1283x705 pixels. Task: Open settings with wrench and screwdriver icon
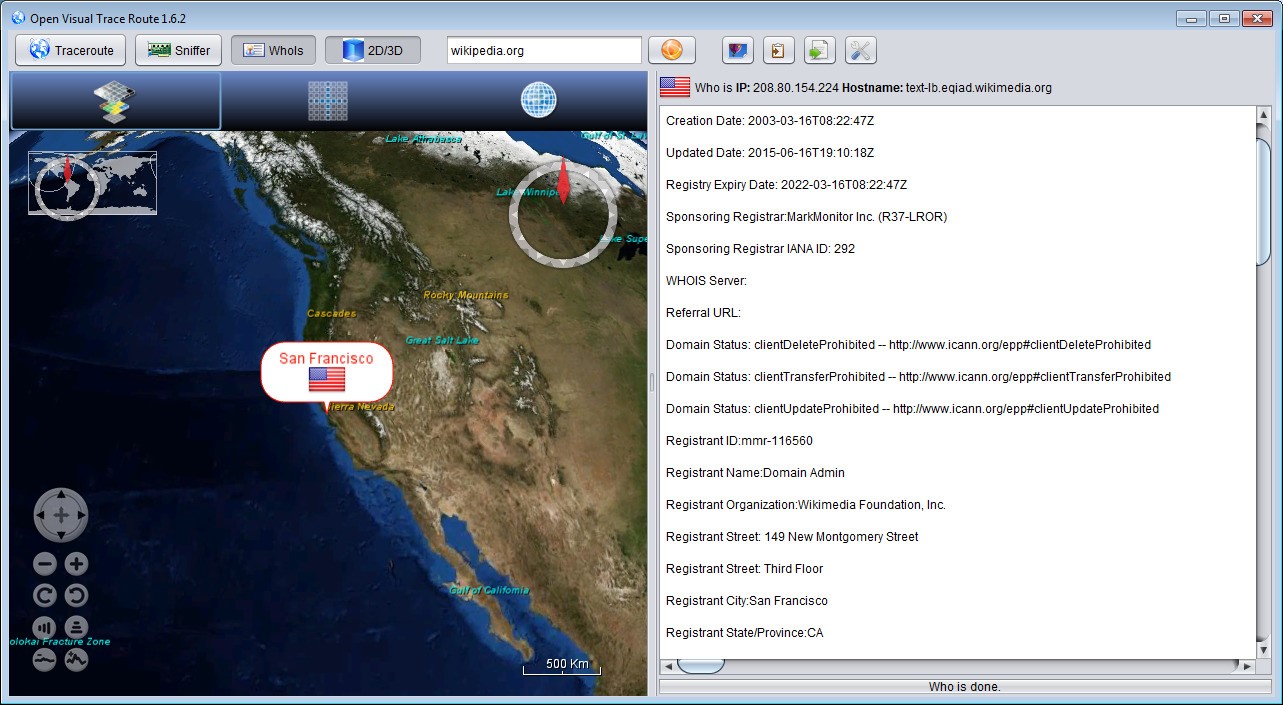pyautogui.click(x=860, y=50)
